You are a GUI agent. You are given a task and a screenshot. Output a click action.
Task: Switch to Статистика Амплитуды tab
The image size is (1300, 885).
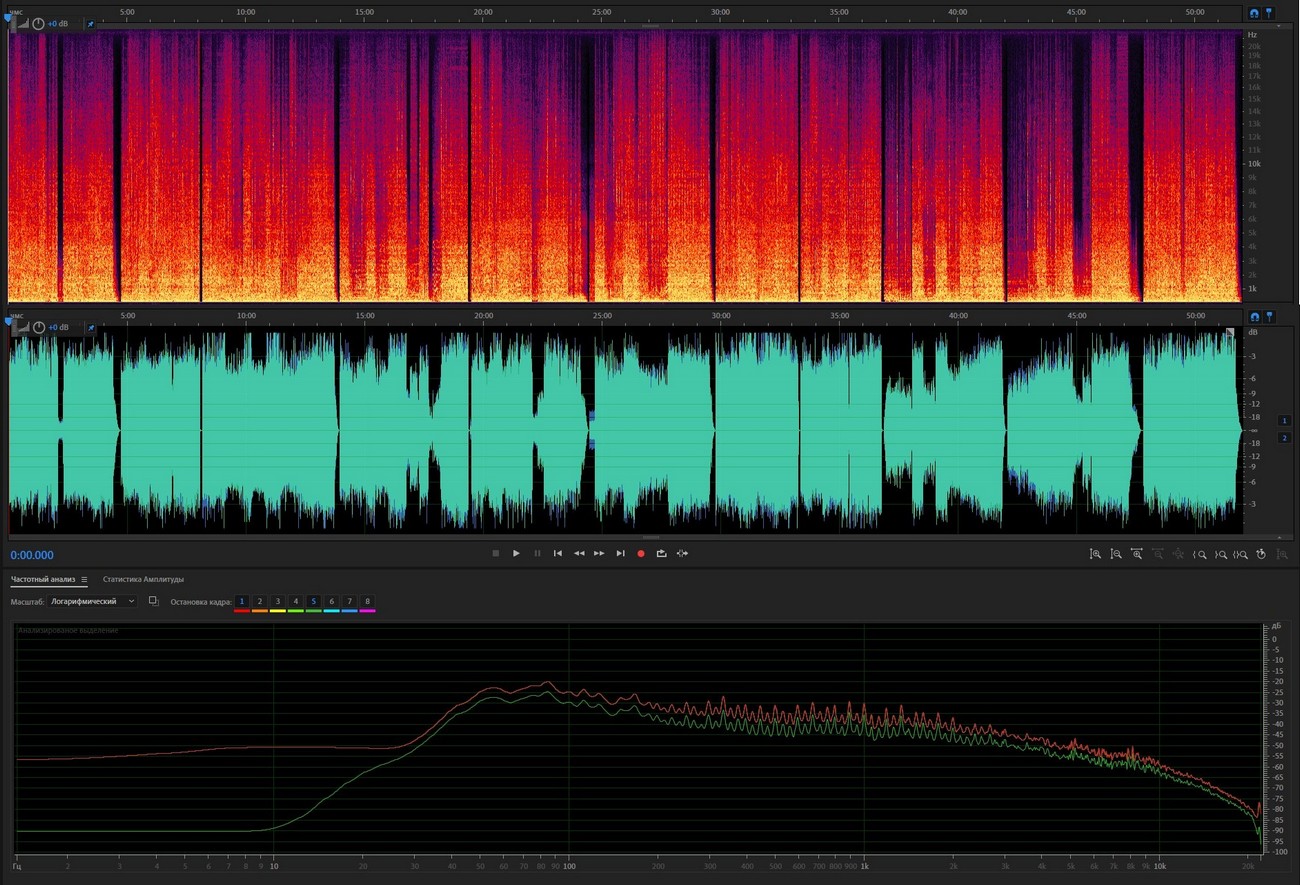[x=143, y=579]
